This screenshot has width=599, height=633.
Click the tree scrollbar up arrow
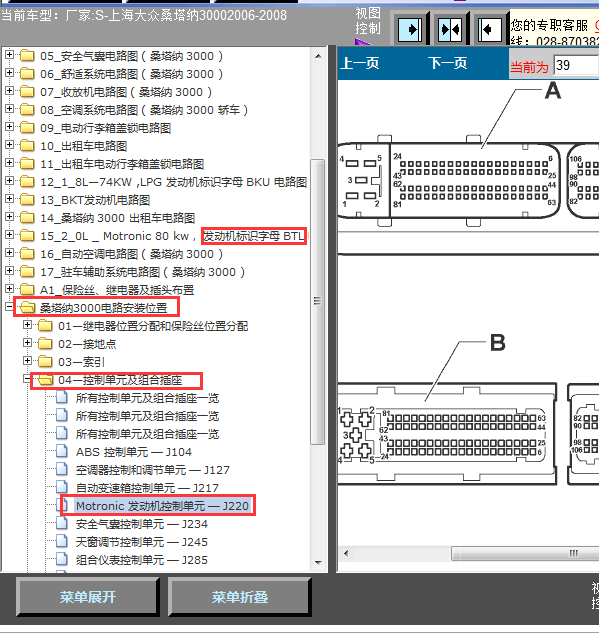(318, 56)
